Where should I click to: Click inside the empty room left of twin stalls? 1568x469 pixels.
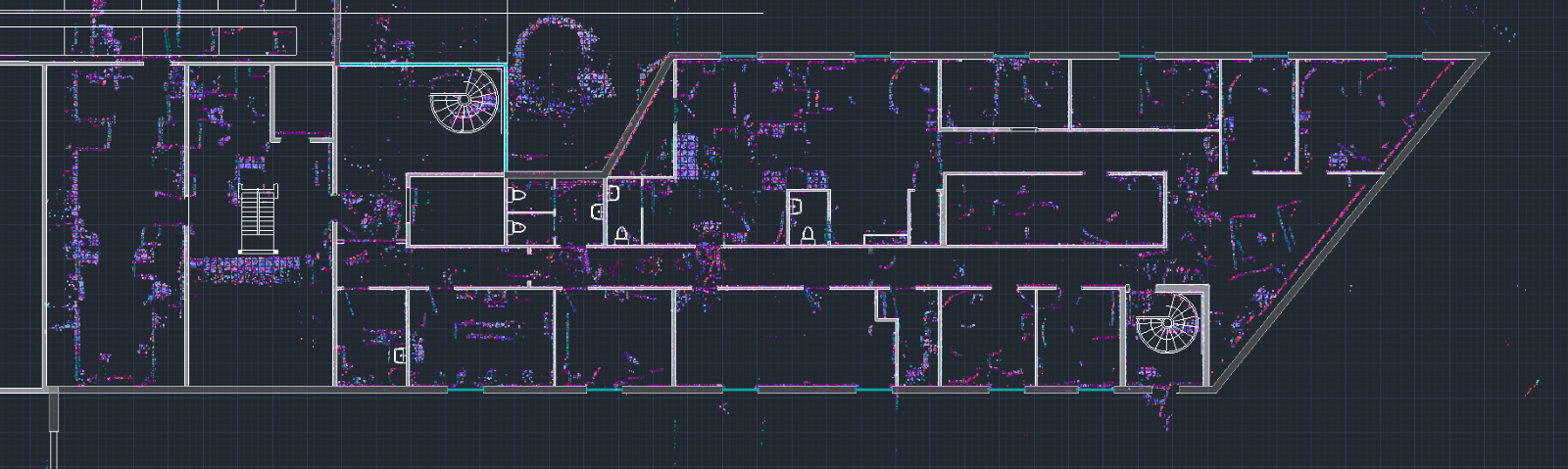(455, 211)
